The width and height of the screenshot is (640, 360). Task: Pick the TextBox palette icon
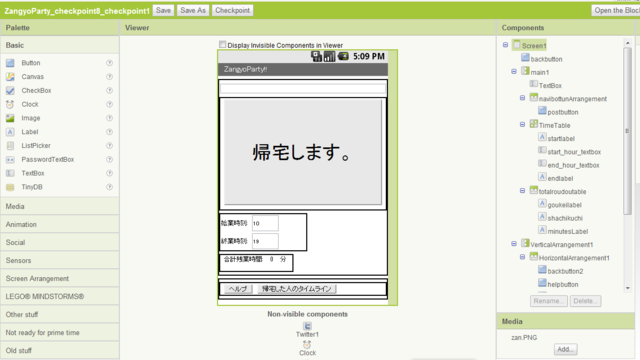[10, 173]
